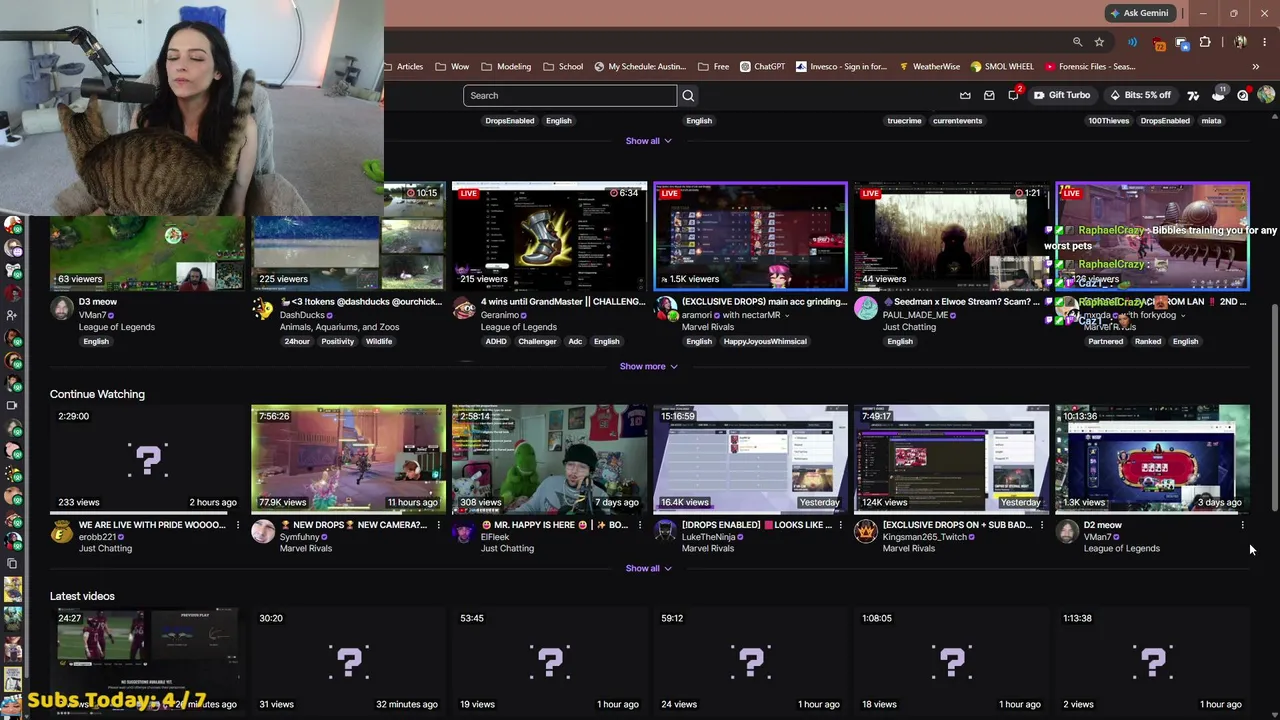
Task: Open options for Symfuhny NEW DROPS video
Action: 438,525
